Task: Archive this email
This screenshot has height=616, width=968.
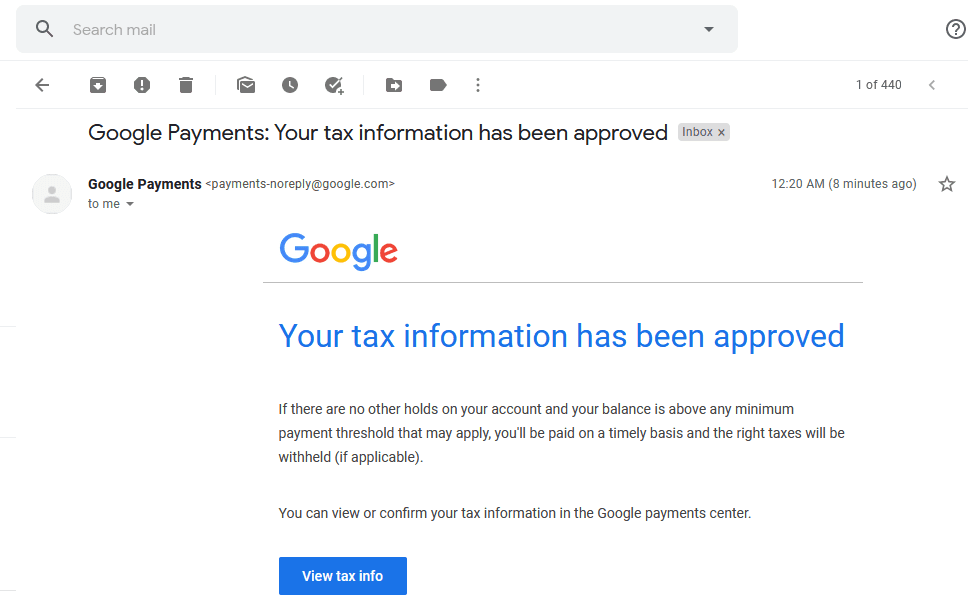Action: (x=98, y=85)
